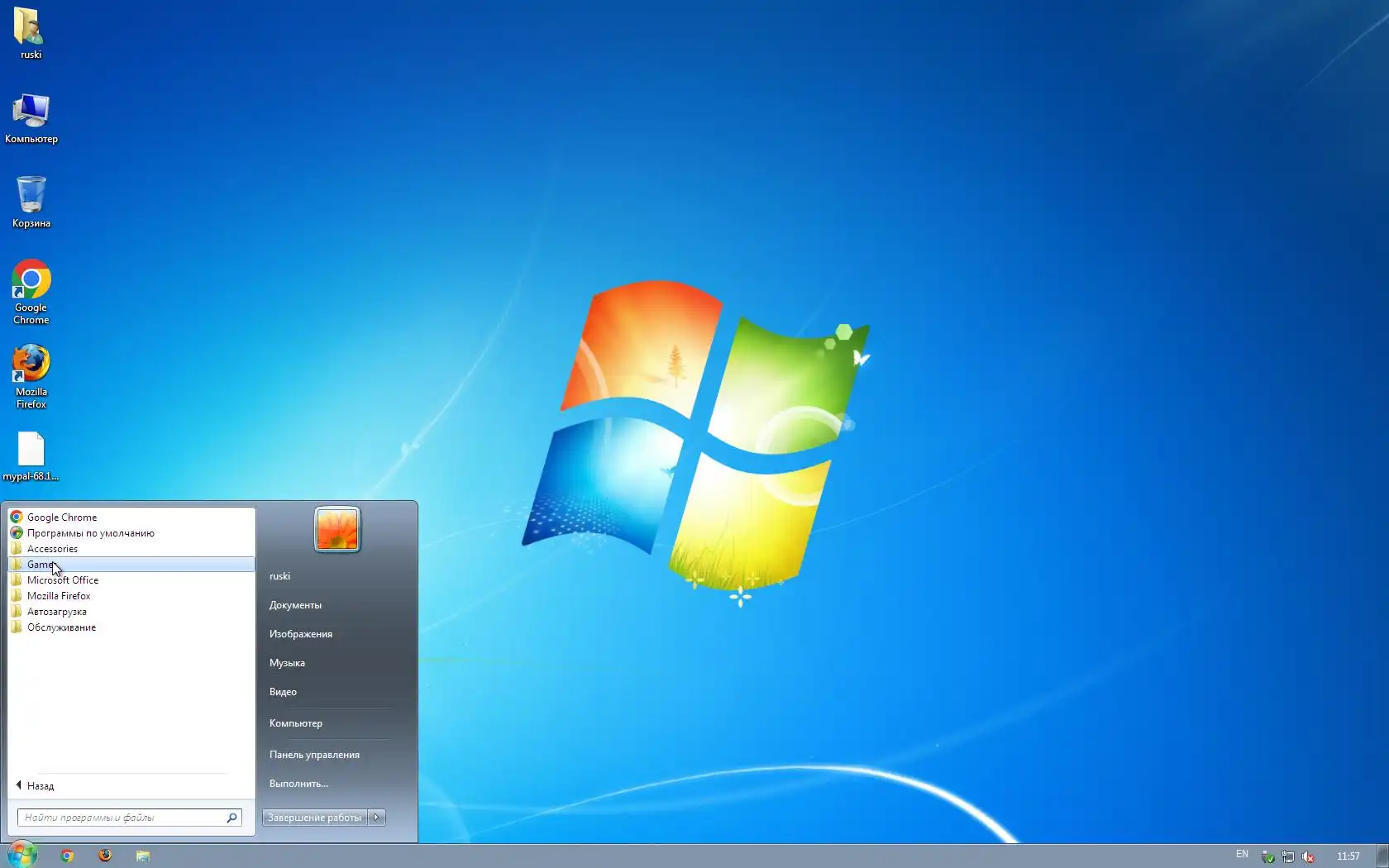Select the Mozilla Firefox desktop shortcut
Viewport: 1389px width, 868px height.
coord(31,377)
